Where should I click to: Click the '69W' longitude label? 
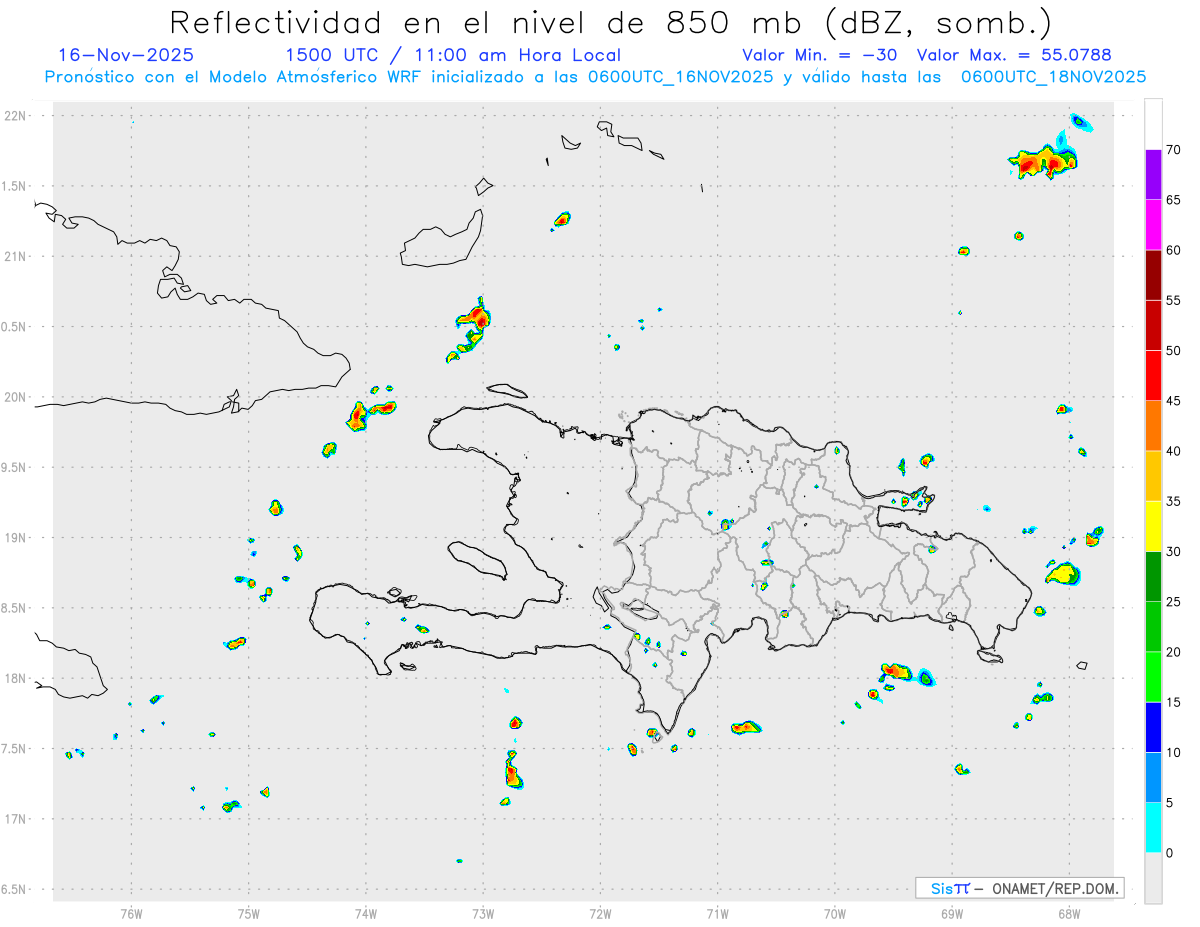(x=952, y=913)
